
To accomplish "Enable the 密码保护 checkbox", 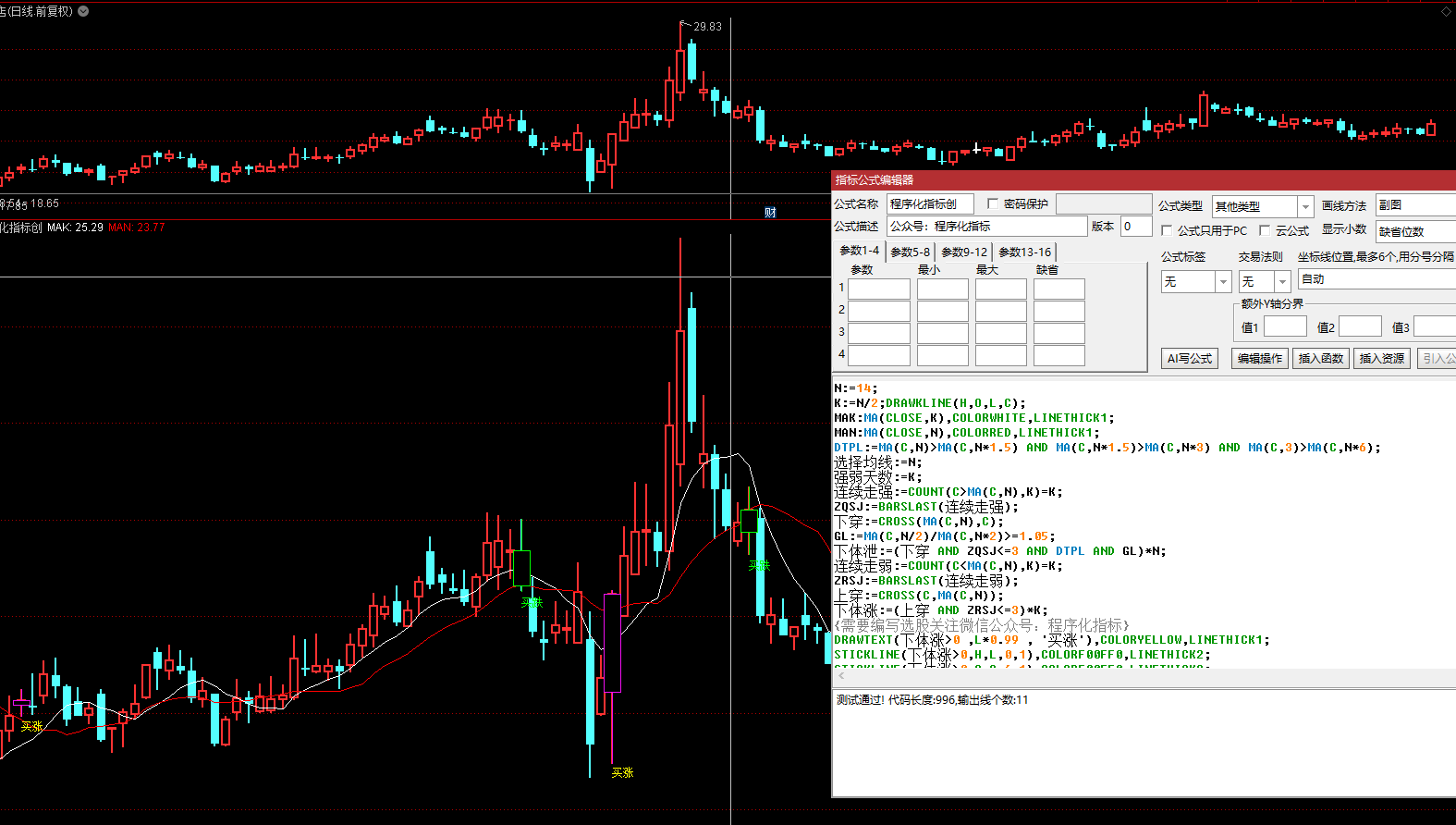I will 993,203.
